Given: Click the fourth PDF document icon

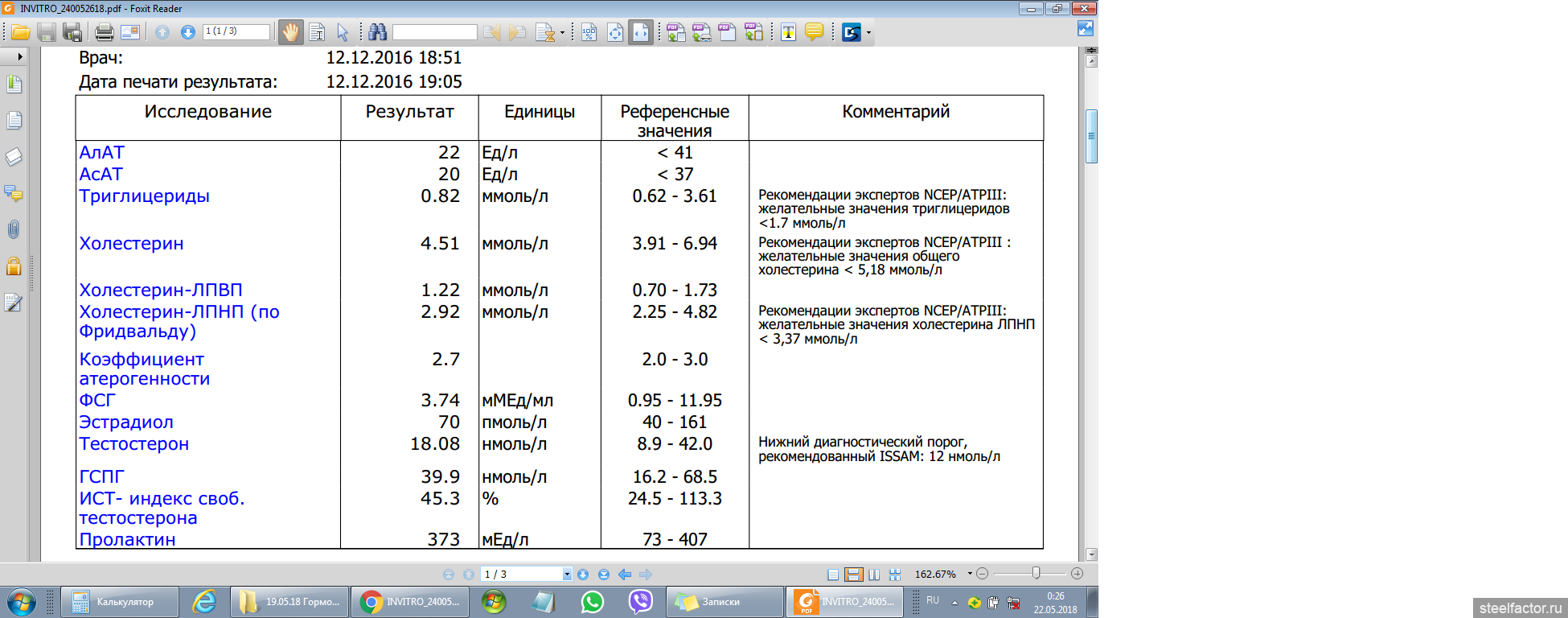Looking at the screenshot, I should coord(753,32).
